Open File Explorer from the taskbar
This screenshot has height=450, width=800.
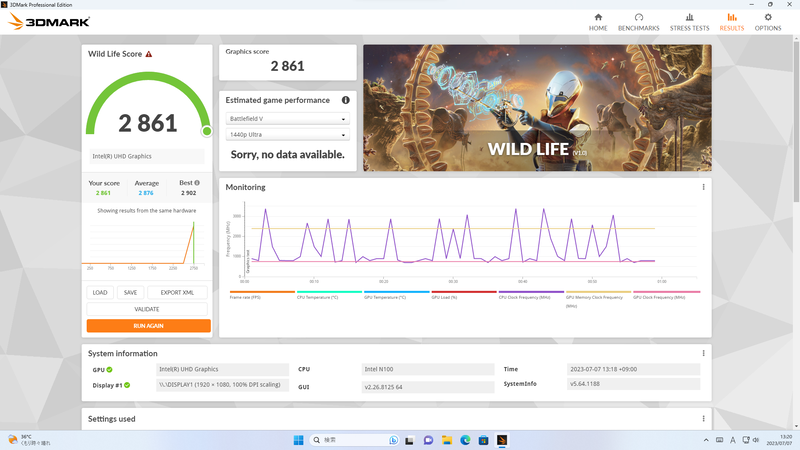447,440
